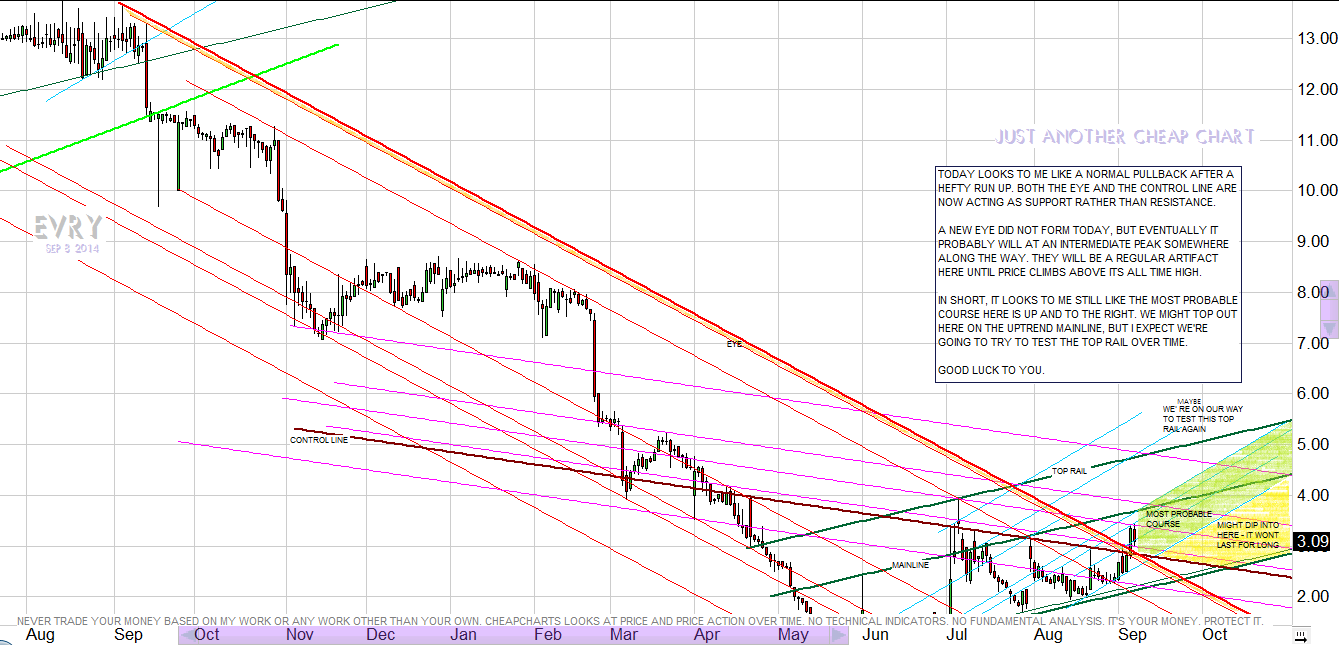
Task: Click the commentary text box annotation
Action: click(x=1087, y=273)
